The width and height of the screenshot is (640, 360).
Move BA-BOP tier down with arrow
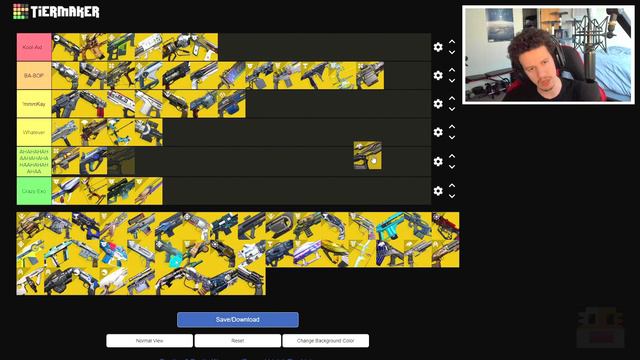coord(452,81)
